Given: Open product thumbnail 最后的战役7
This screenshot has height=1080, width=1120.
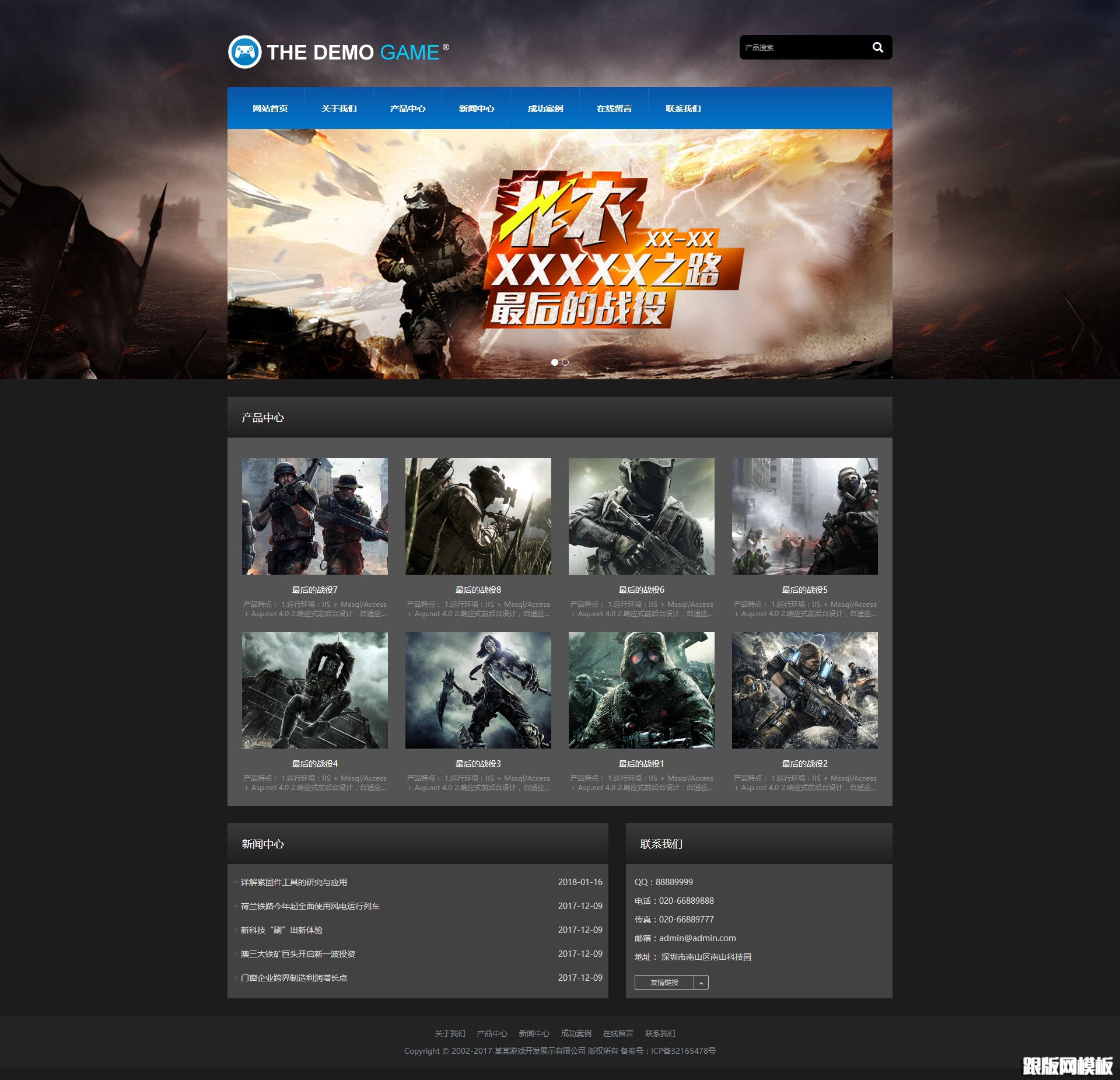Looking at the screenshot, I should (314, 516).
